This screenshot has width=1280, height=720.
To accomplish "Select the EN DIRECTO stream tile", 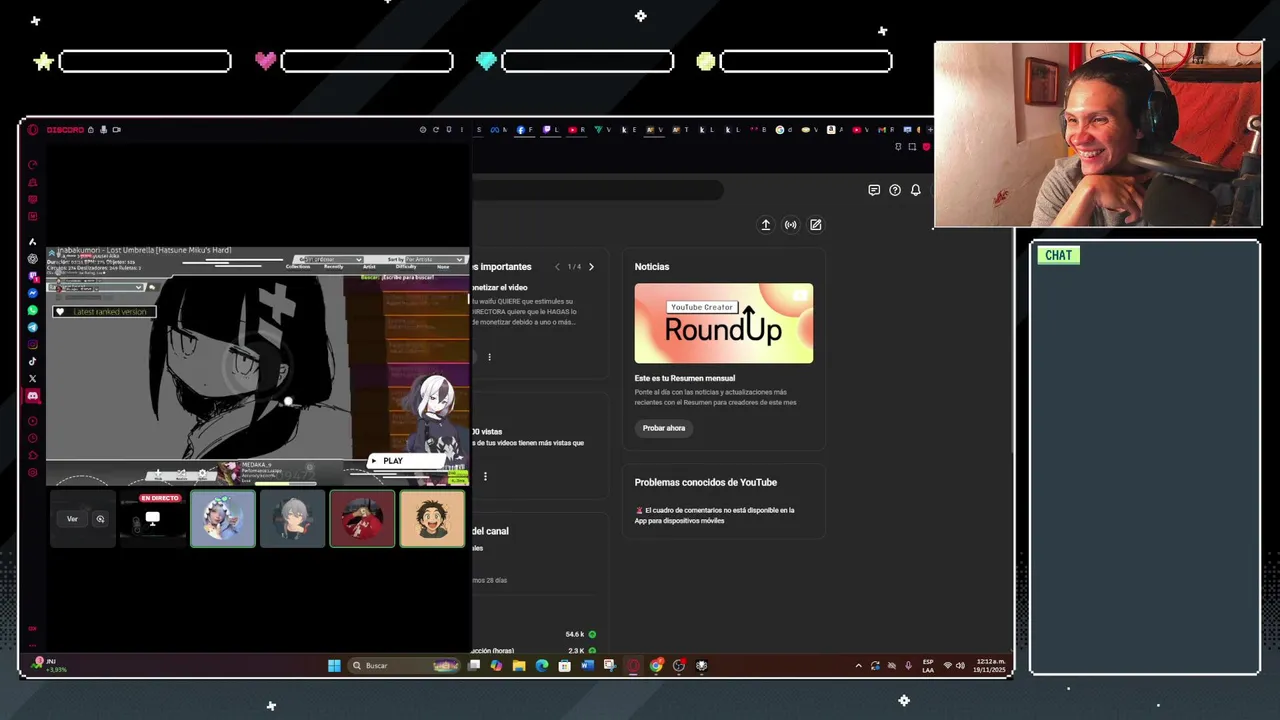I will pos(153,519).
